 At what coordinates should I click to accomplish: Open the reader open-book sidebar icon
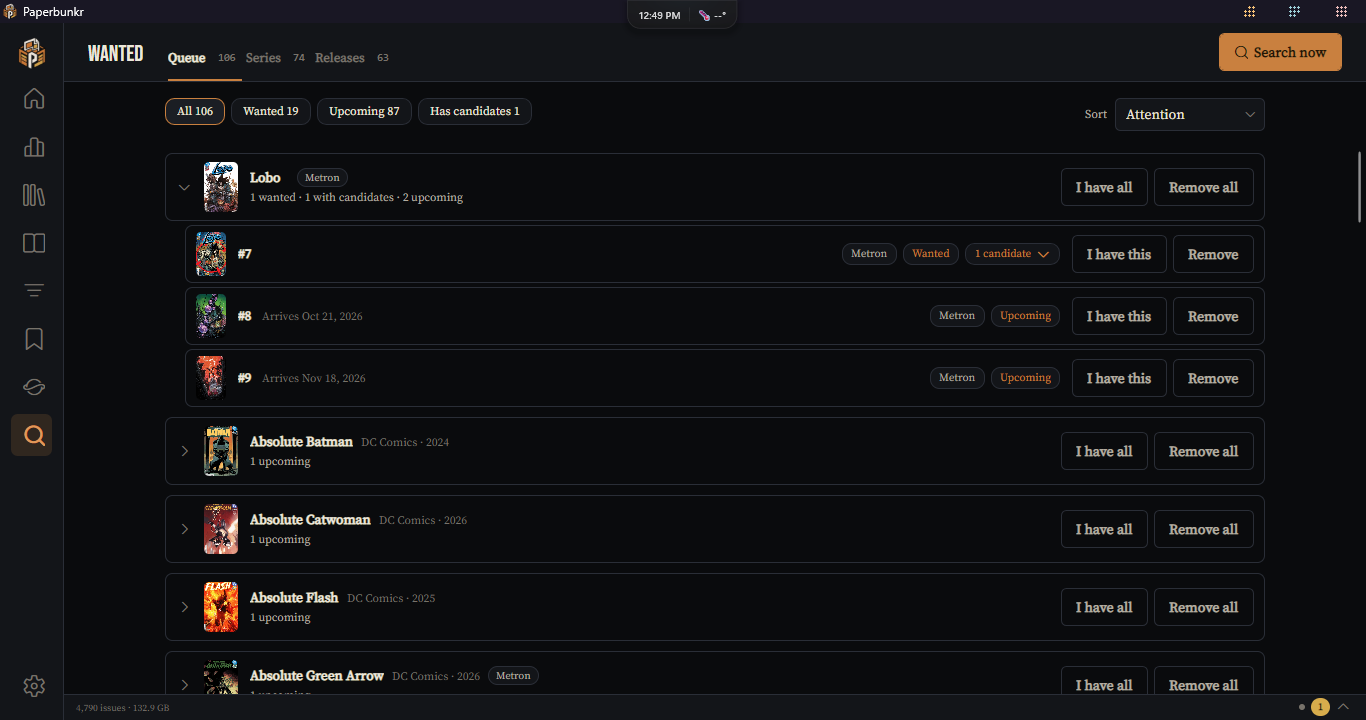[34, 243]
